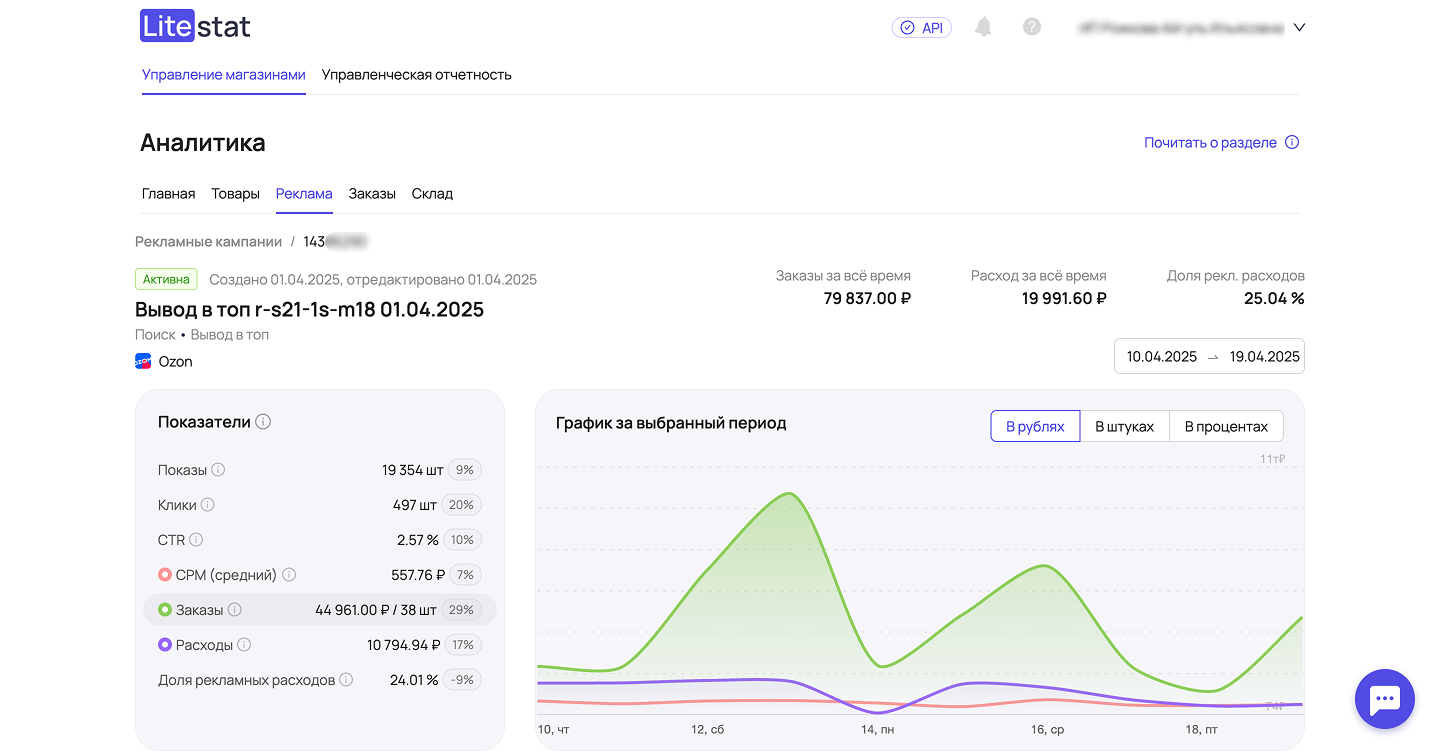Open the date range picker 10.04.2025 – 19.04.2025

point(1208,356)
